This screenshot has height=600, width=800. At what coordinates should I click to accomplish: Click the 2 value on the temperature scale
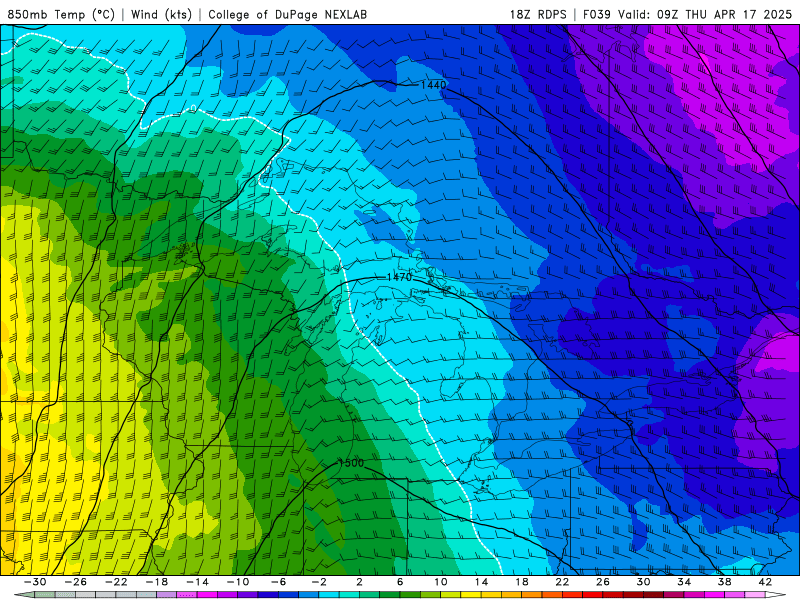pyautogui.click(x=359, y=582)
